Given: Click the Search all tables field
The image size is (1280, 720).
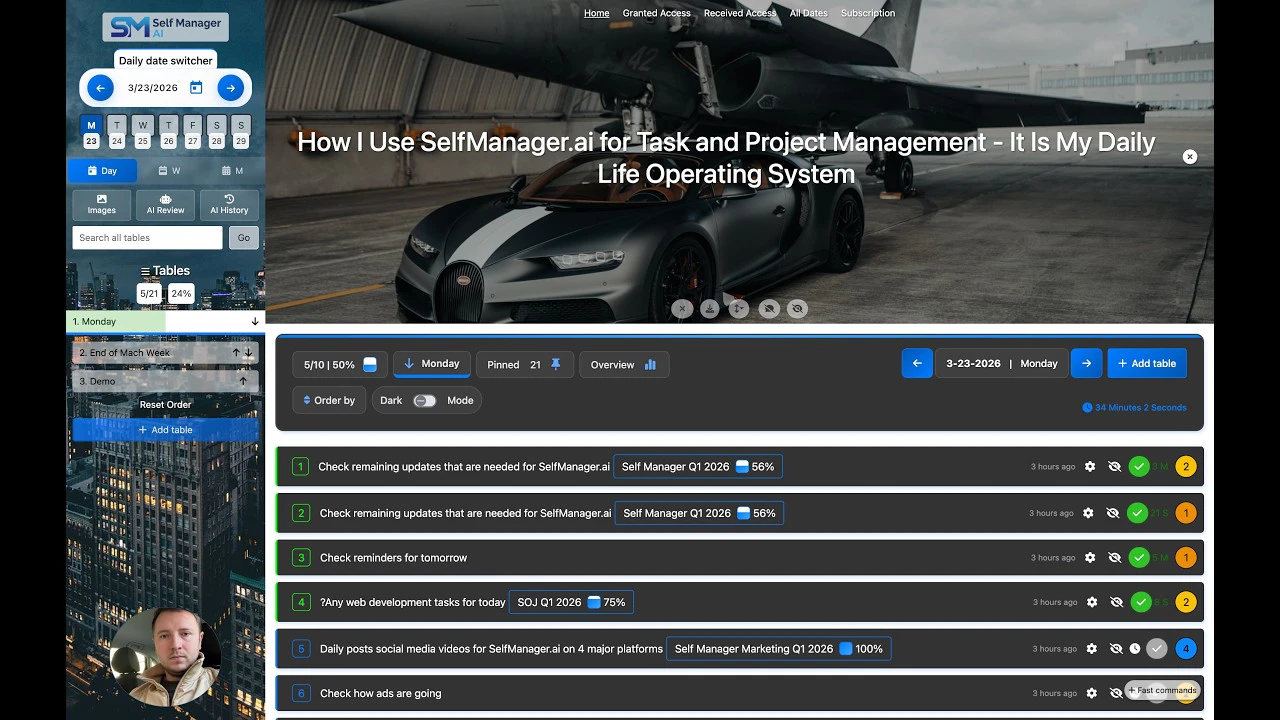Looking at the screenshot, I should click(x=148, y=238).
